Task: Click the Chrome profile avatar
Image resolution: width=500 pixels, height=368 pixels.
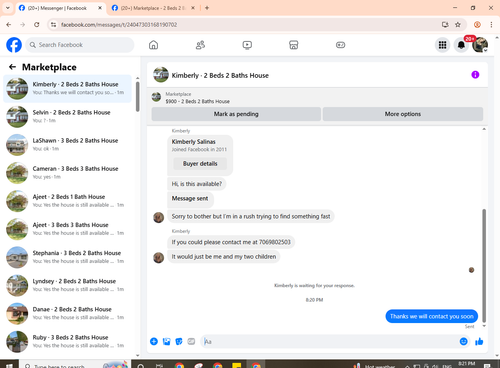Action: (x=477, y=25)
